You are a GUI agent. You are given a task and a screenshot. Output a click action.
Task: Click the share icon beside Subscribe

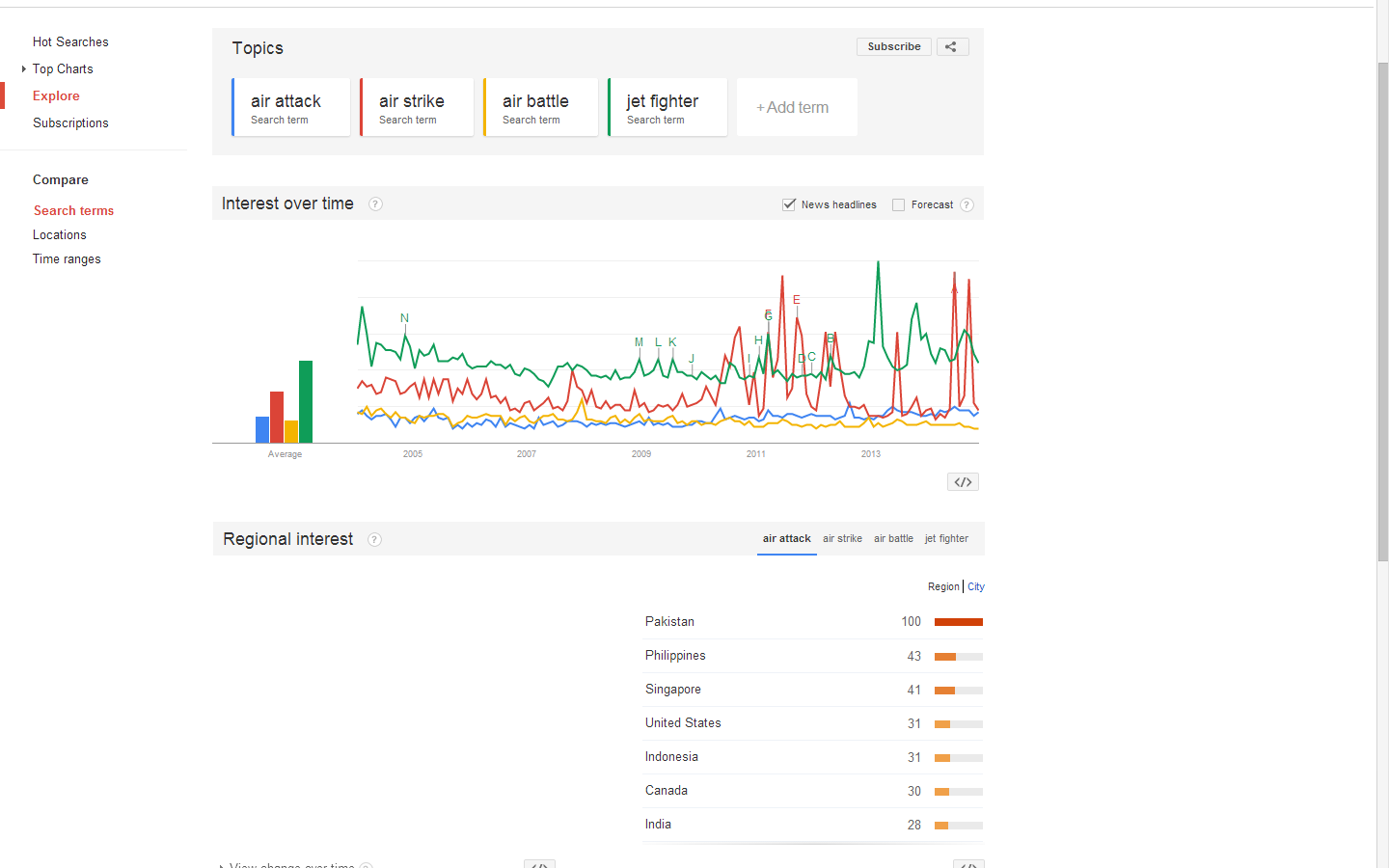951,46
